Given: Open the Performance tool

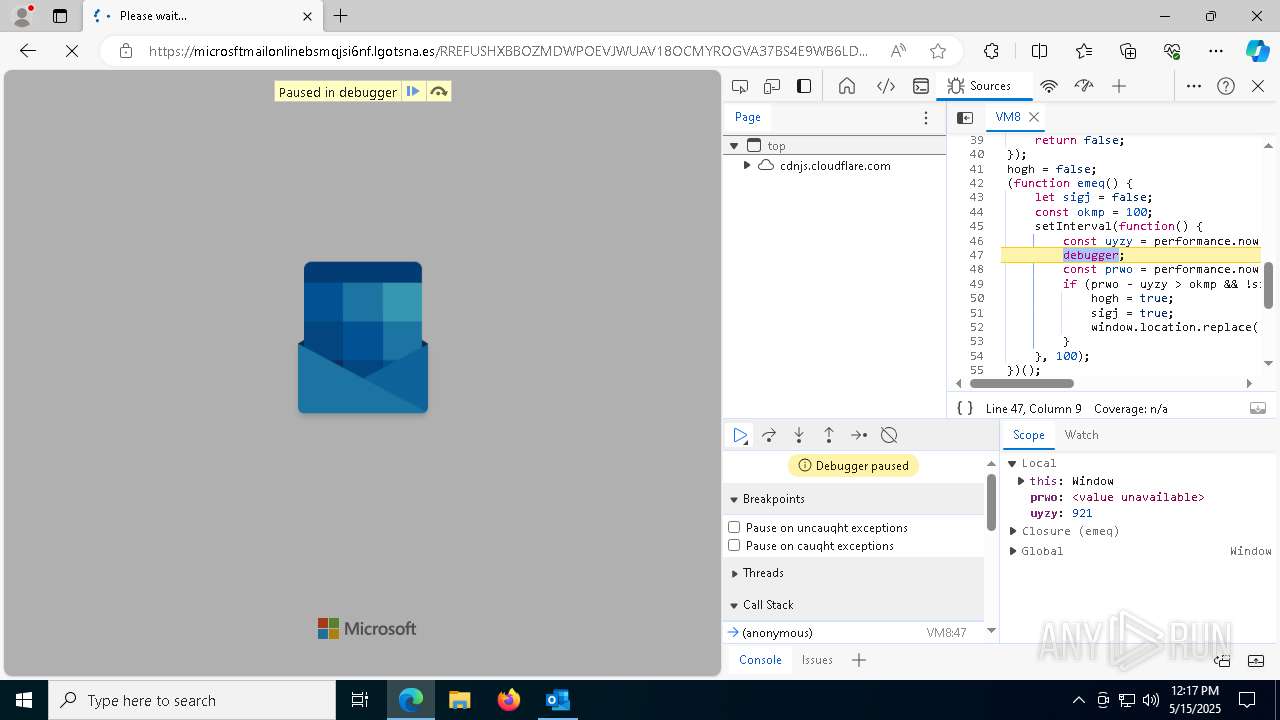Looking at the screenshot, I should tap(1084, 86).
